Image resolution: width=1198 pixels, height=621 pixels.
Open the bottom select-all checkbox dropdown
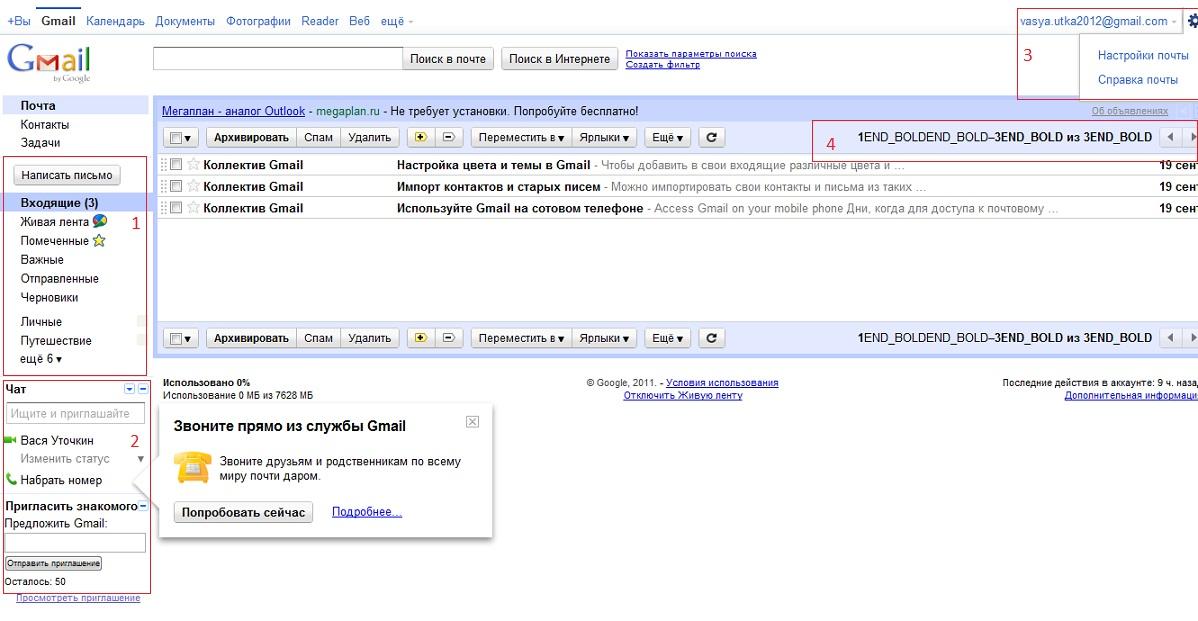coord(181,338)
